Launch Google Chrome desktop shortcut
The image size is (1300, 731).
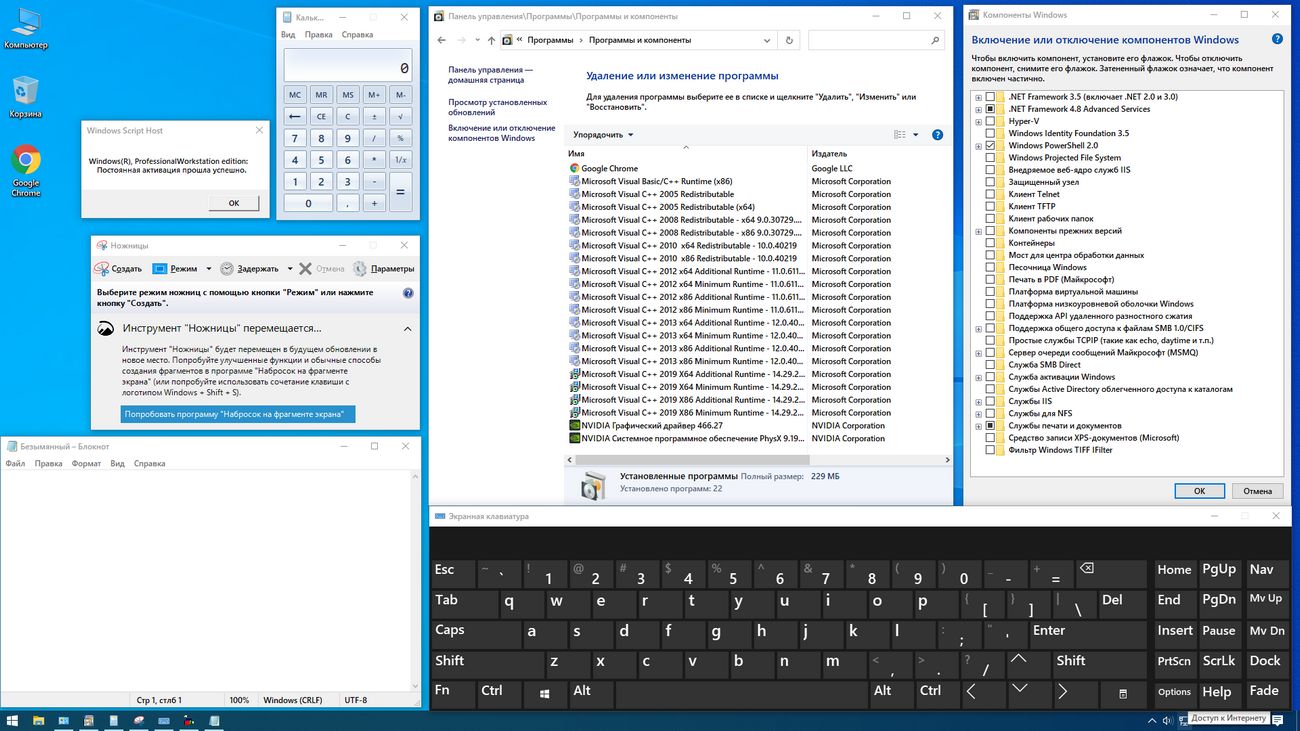click(x=25, y=170)
